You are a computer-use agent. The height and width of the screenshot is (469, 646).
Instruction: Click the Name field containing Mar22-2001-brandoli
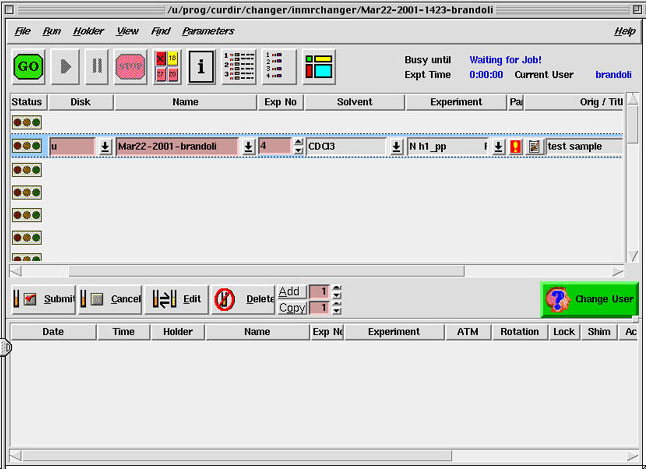tap(177, 146)
